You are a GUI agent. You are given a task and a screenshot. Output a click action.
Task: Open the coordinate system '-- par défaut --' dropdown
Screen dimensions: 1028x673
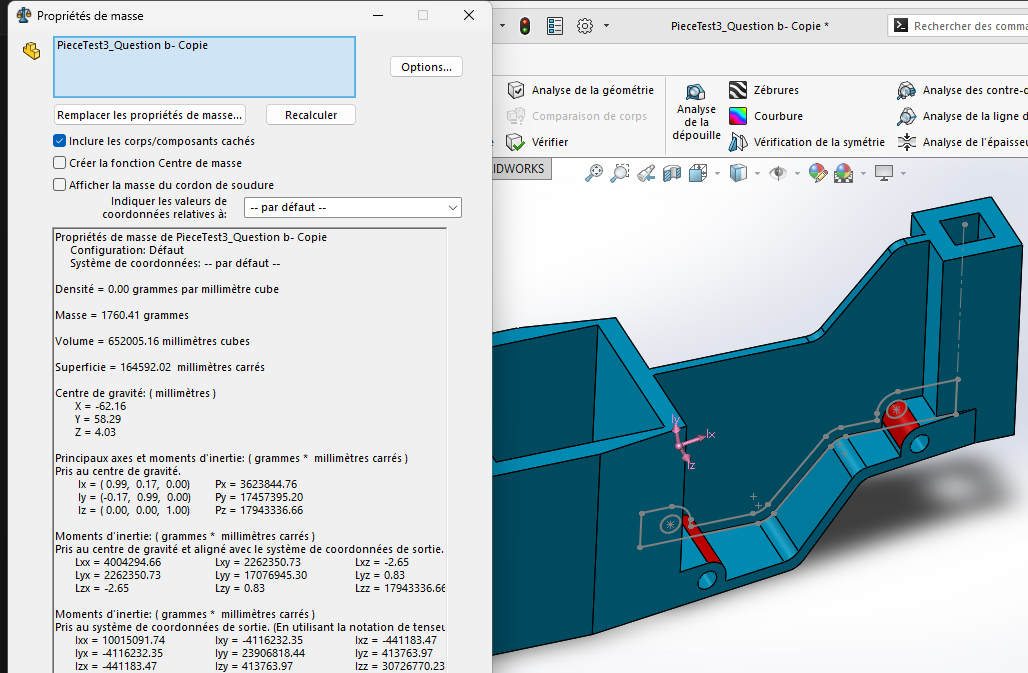pyautogui.click(x=353, y=208)
